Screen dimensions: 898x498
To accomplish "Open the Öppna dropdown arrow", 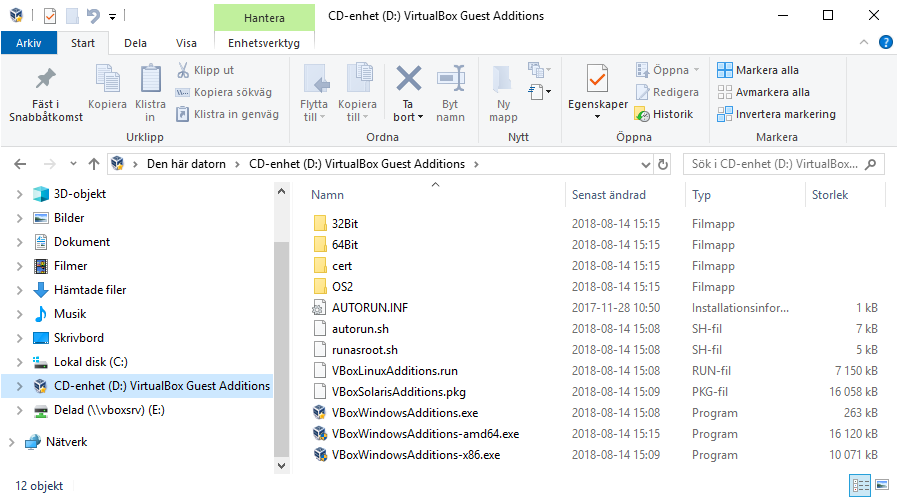I will 696,70.
